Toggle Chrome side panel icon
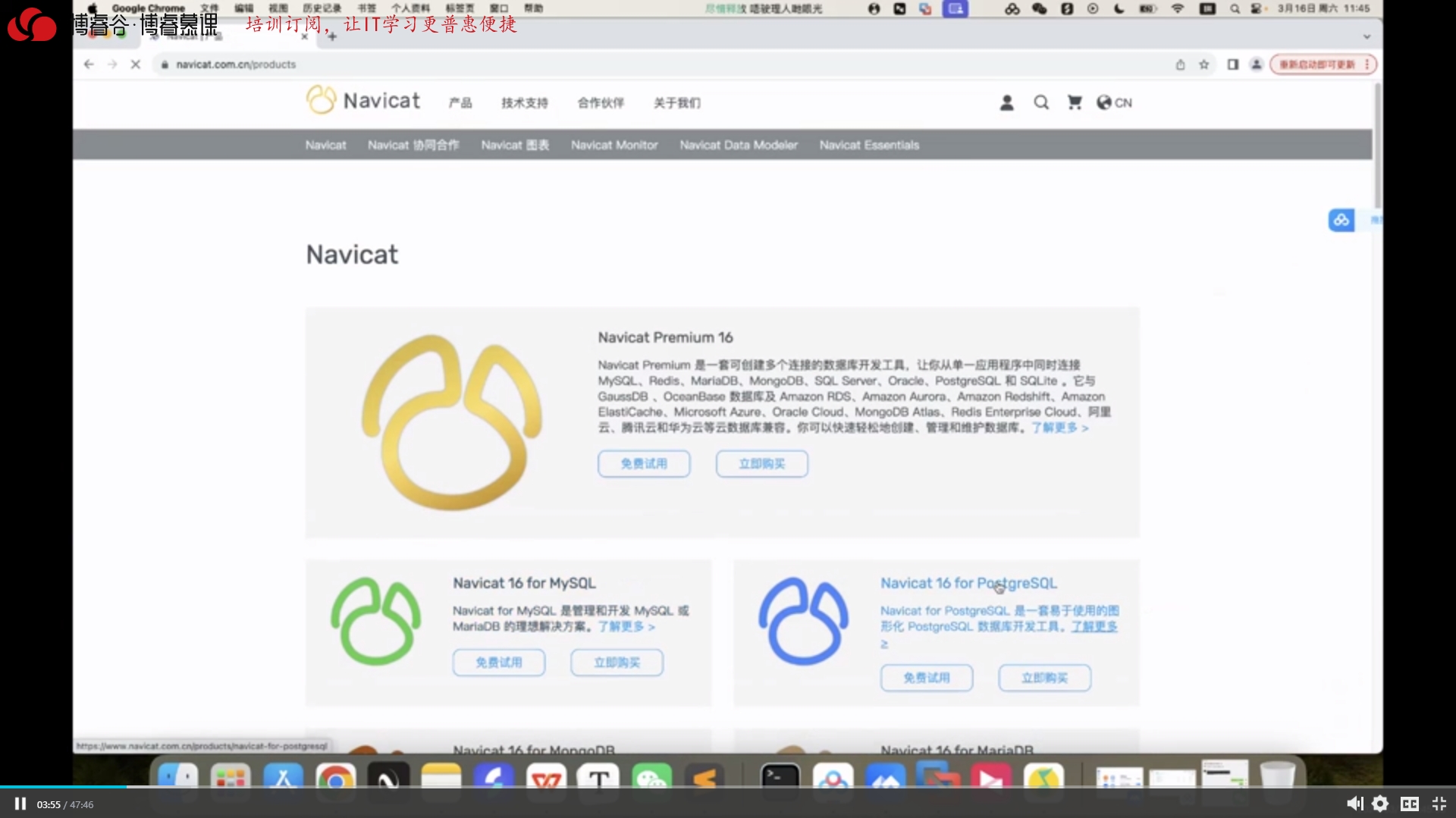Viewport: 1456px width, 818px height. pos(1233,64)
